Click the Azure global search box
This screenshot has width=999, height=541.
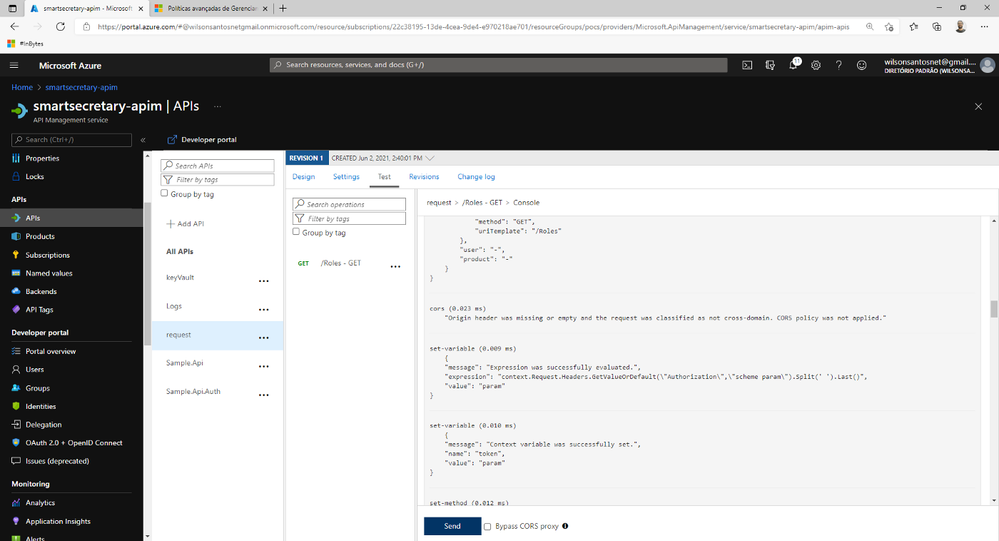coord(498,65)
